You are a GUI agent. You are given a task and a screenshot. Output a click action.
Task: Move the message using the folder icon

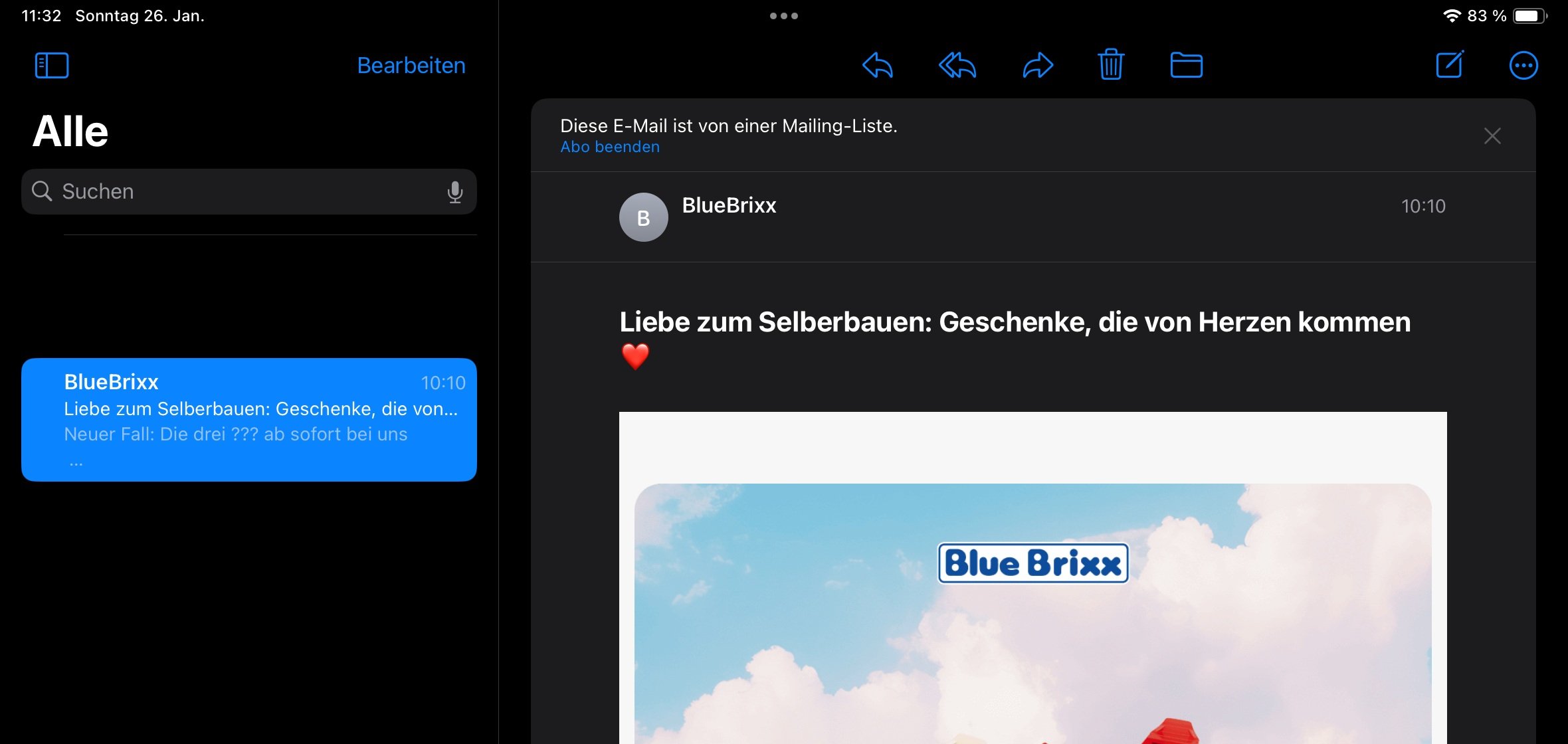[x=1186, y=65]
